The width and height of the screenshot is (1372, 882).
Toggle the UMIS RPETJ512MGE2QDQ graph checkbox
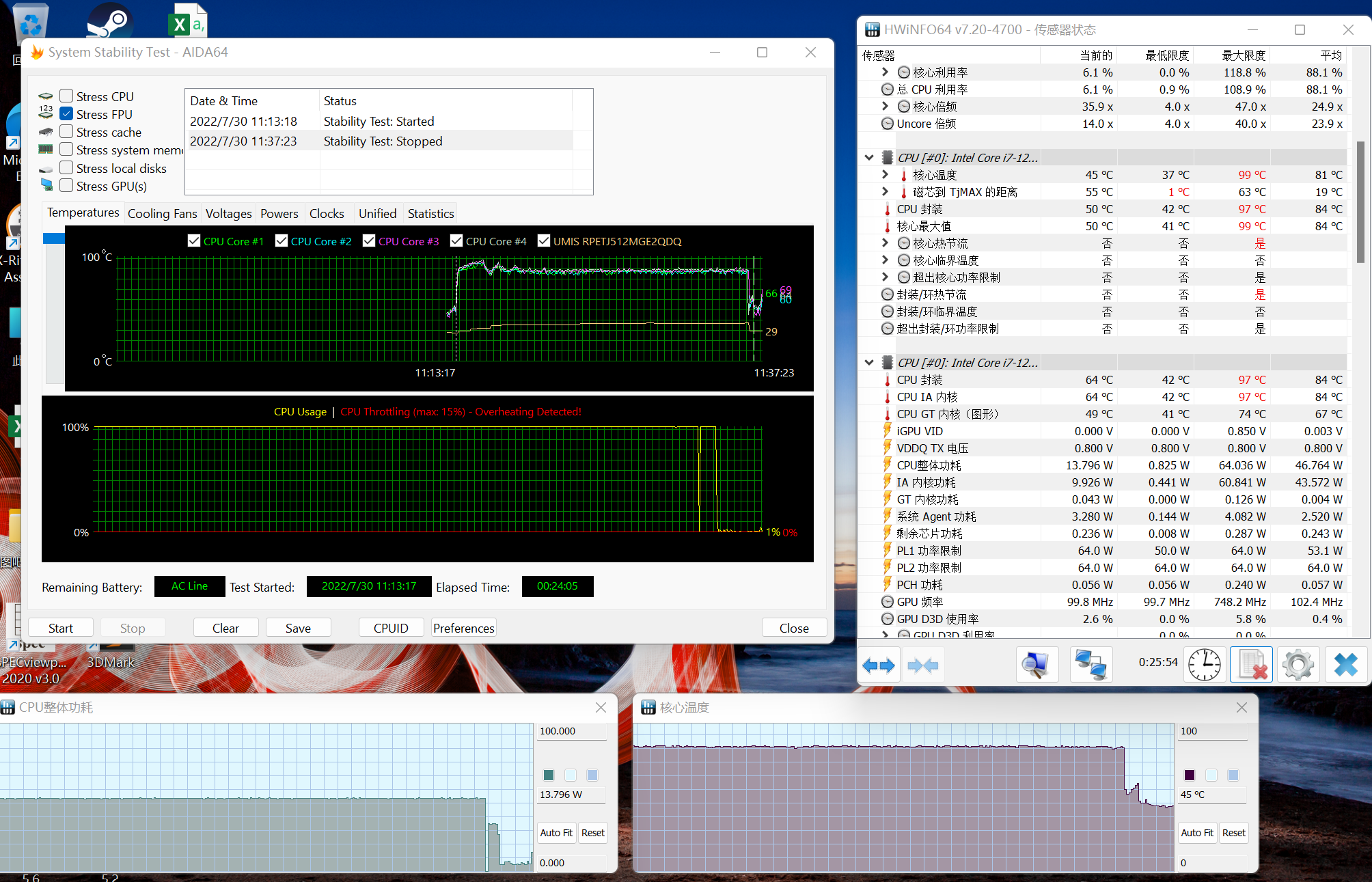544,240
